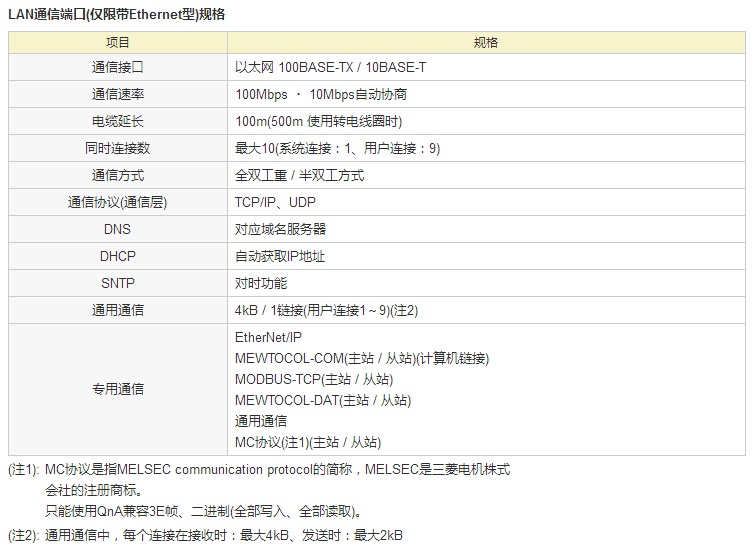Select the SNTP row label
Screen dimensions: 754x557
118,283
